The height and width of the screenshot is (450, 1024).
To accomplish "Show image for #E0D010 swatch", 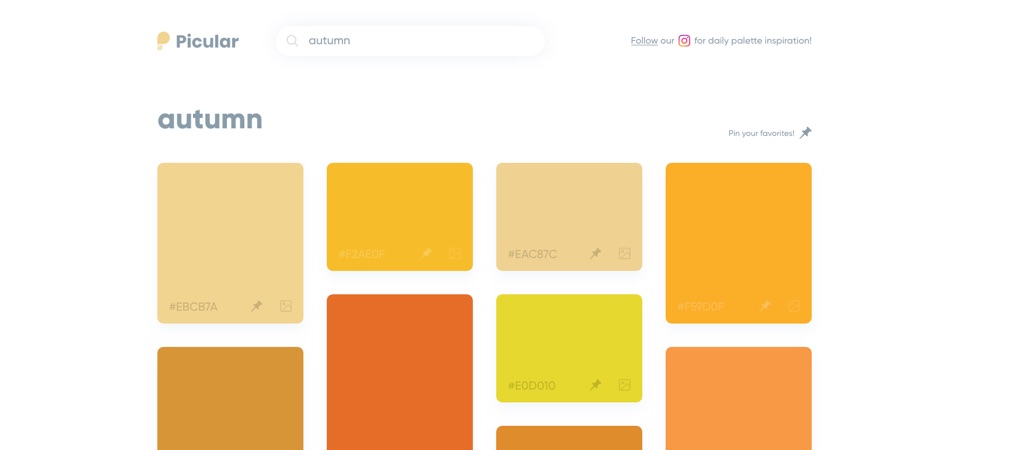I will (x=624, y=385).
